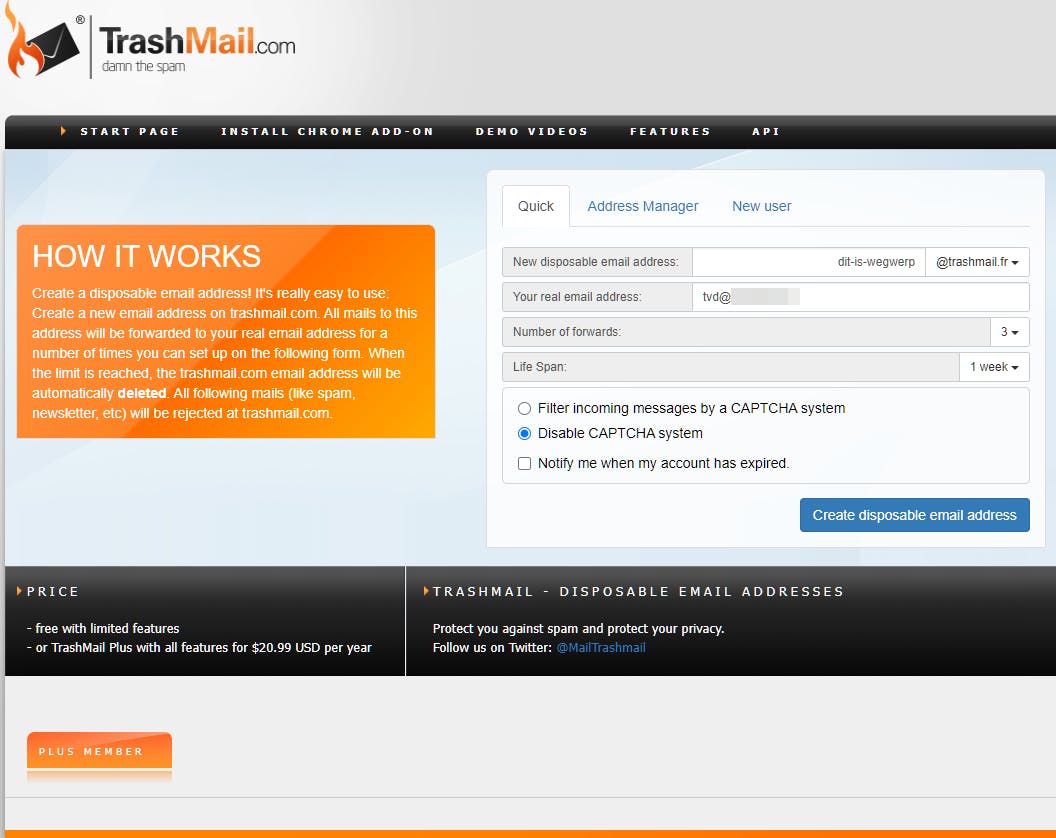Open Install Chrome Add-on menu item

(x=327, y=131)
